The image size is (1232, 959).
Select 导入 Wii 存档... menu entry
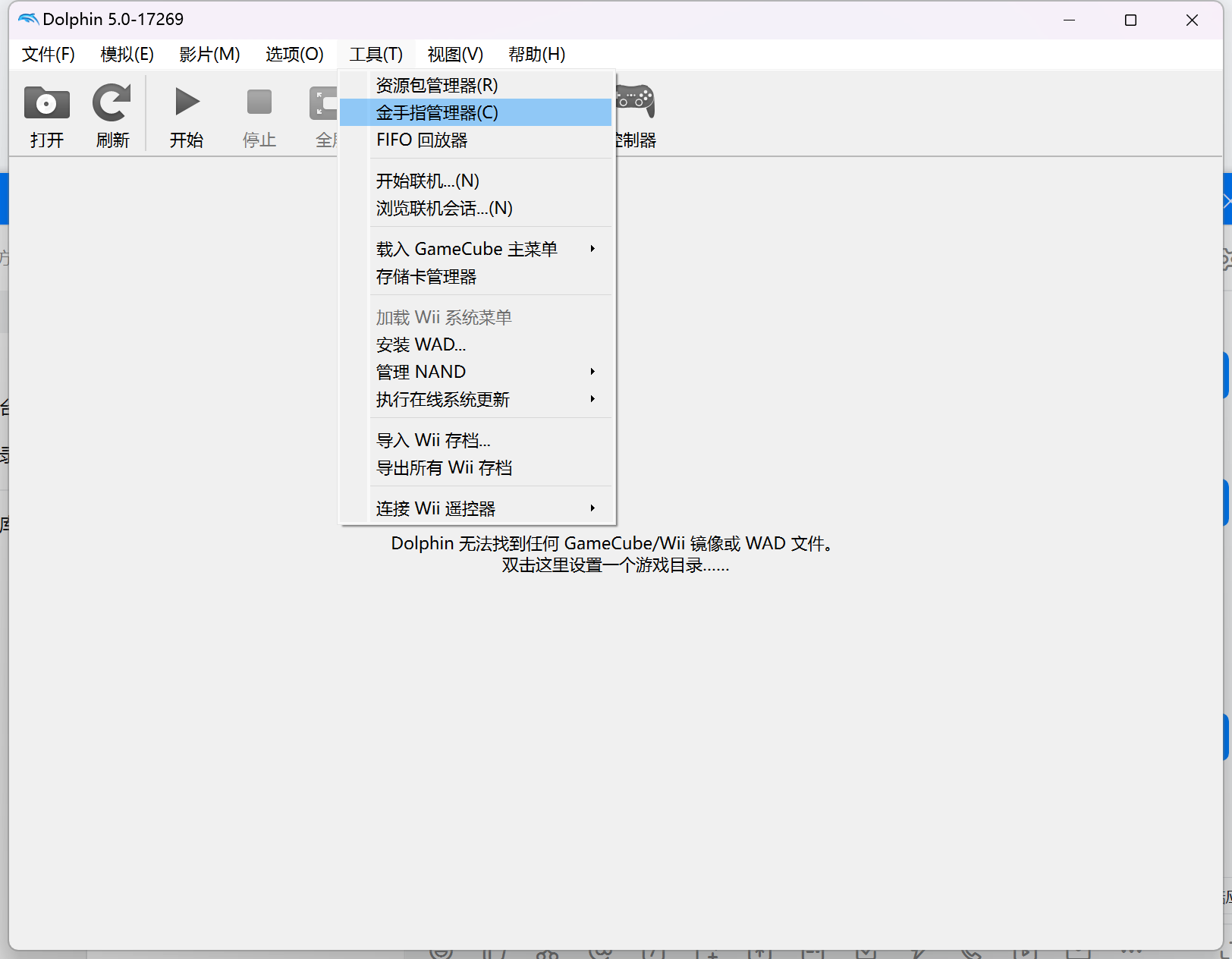click(476, 440)
